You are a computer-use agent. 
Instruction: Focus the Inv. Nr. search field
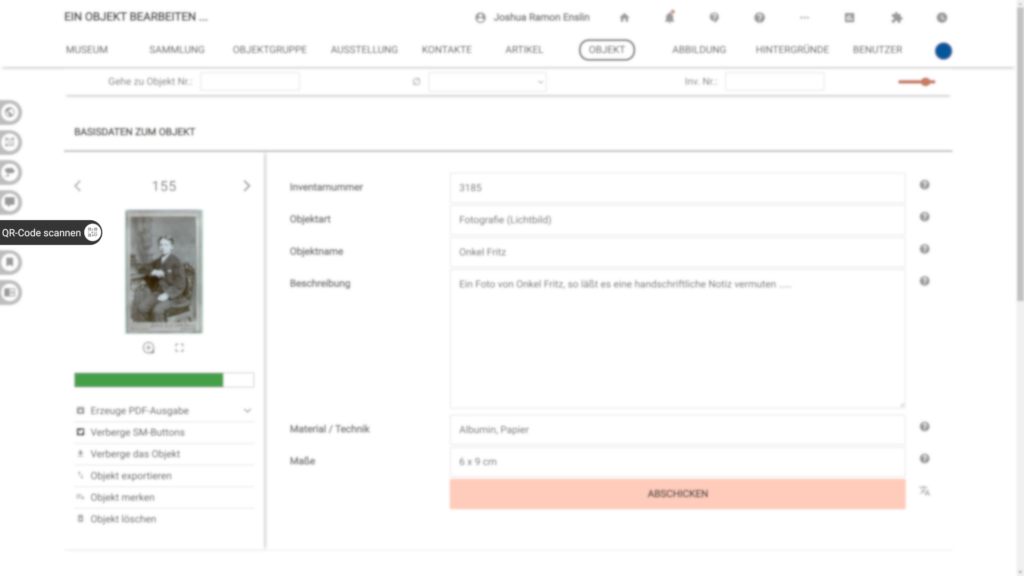(x=775, y=82)
